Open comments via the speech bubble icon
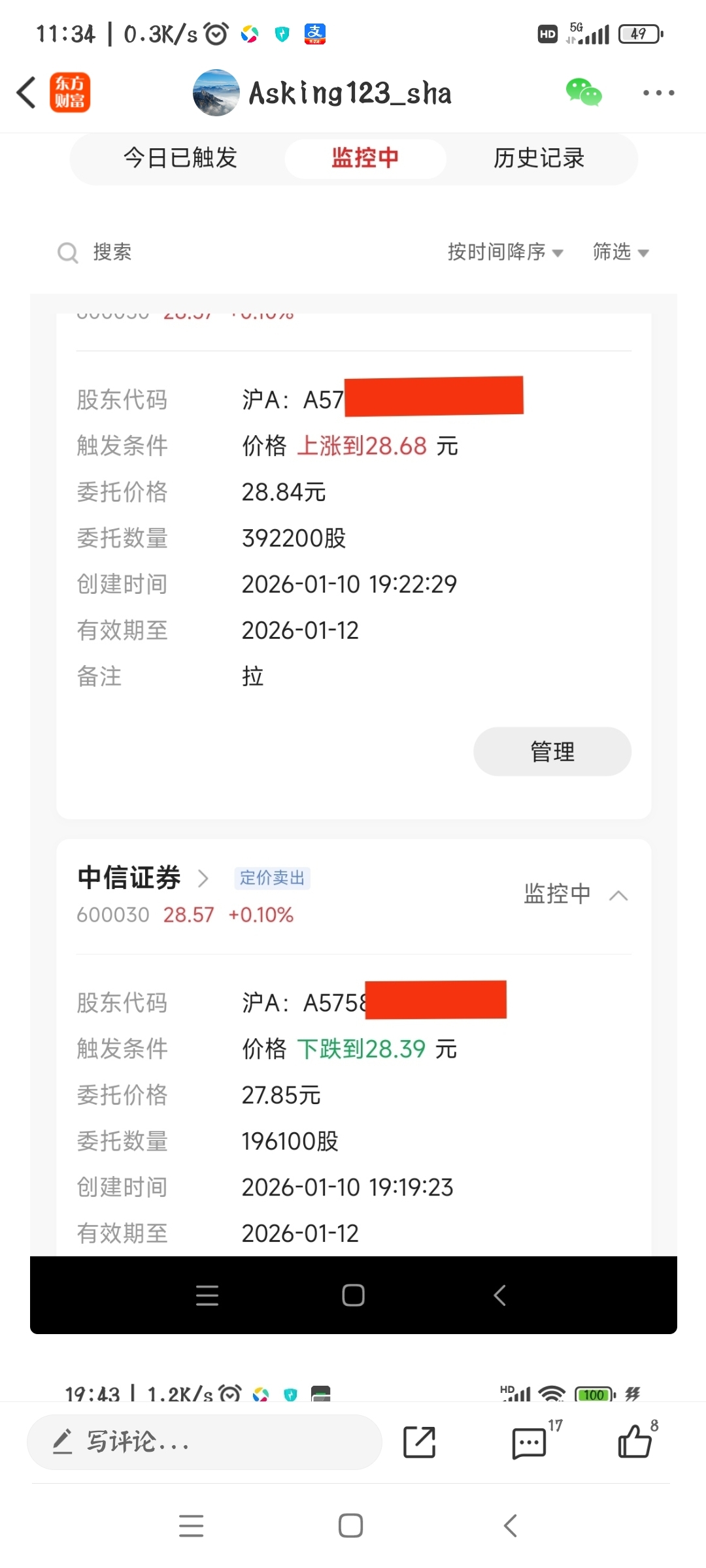 tap(529, 1443)
